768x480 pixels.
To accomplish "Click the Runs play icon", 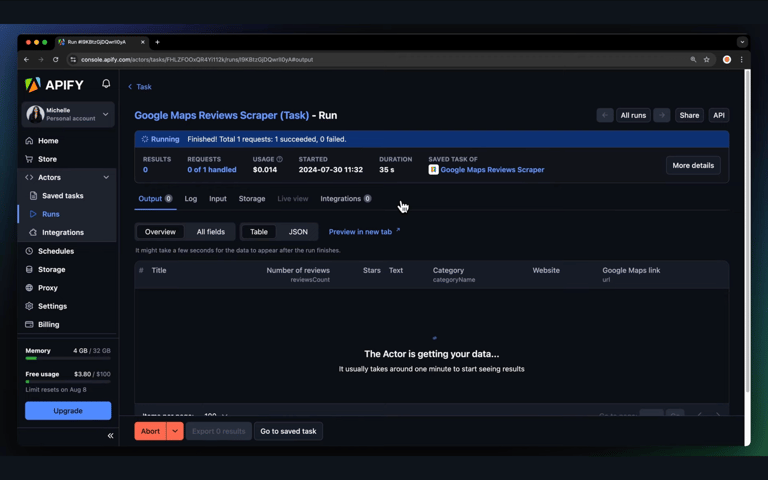I will [33, 214].
